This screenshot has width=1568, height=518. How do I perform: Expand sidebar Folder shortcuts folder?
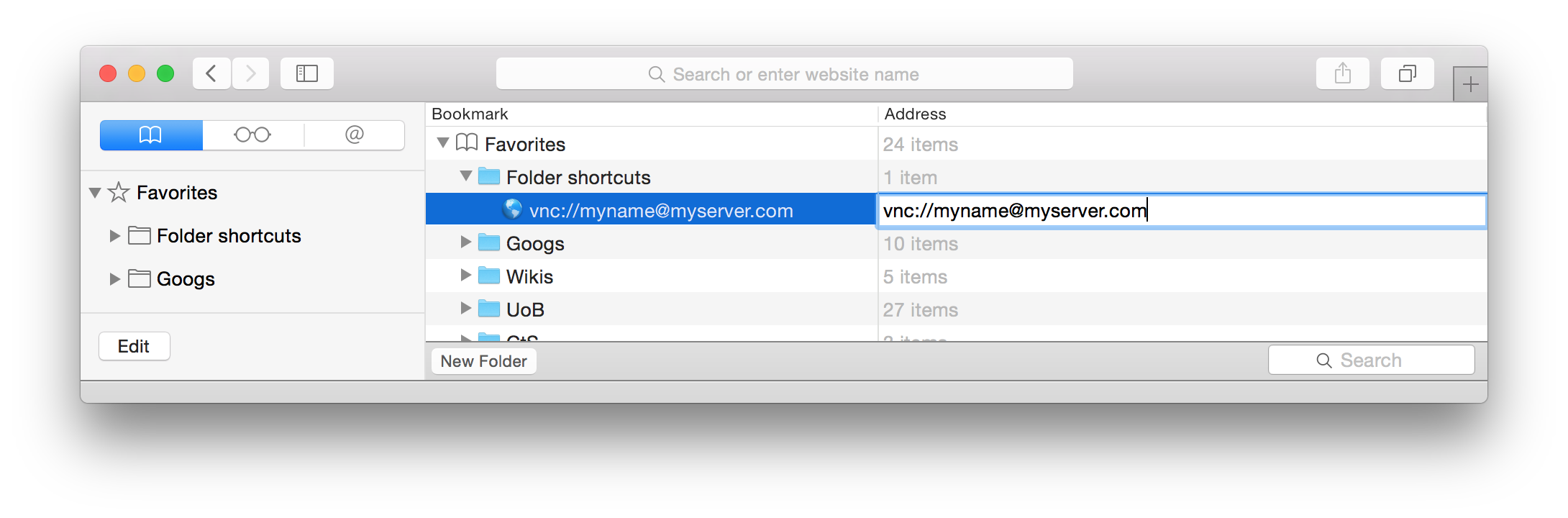(x=114, y=236)
